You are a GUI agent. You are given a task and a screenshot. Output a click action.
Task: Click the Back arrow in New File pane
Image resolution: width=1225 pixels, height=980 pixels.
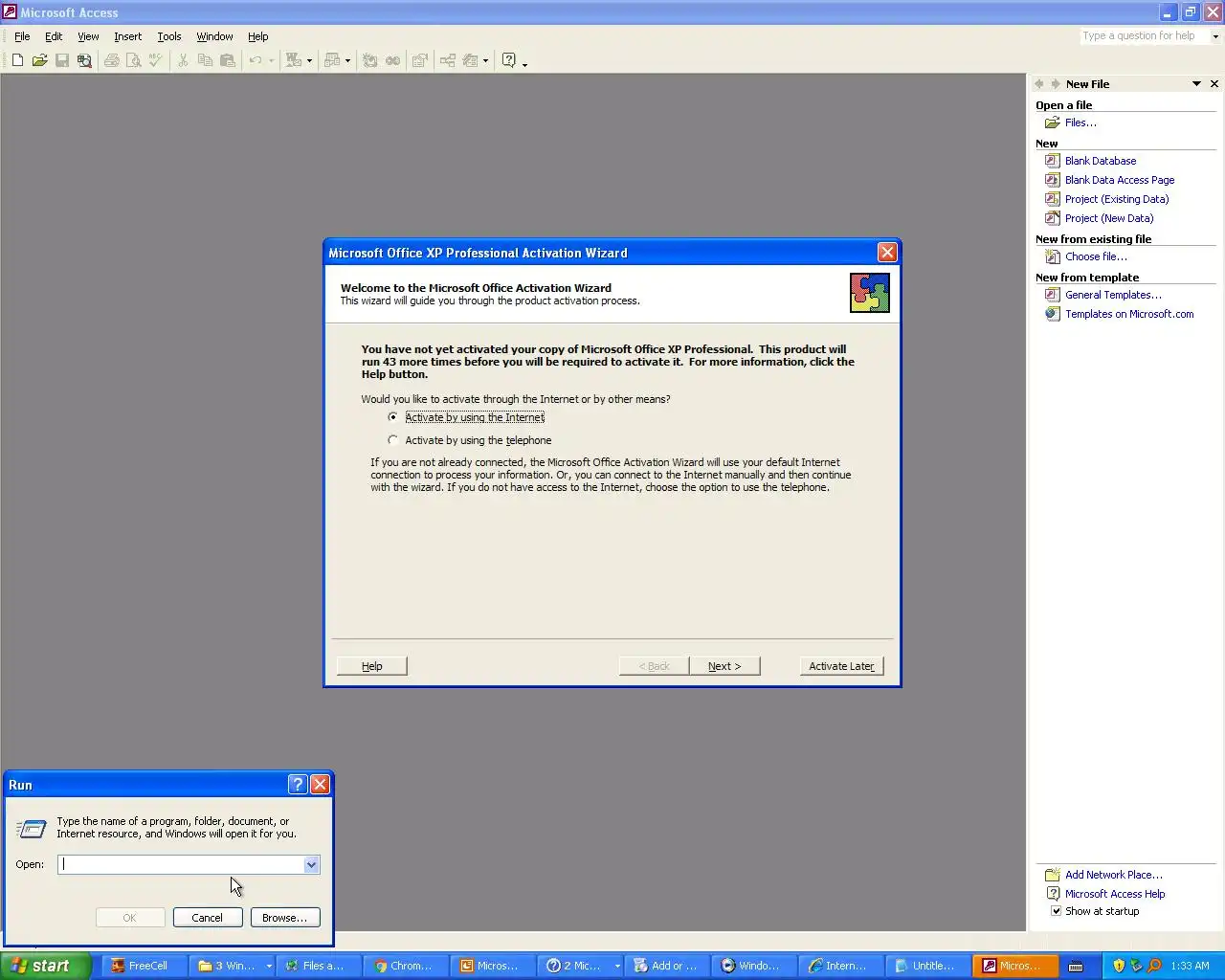[1039, 84]
